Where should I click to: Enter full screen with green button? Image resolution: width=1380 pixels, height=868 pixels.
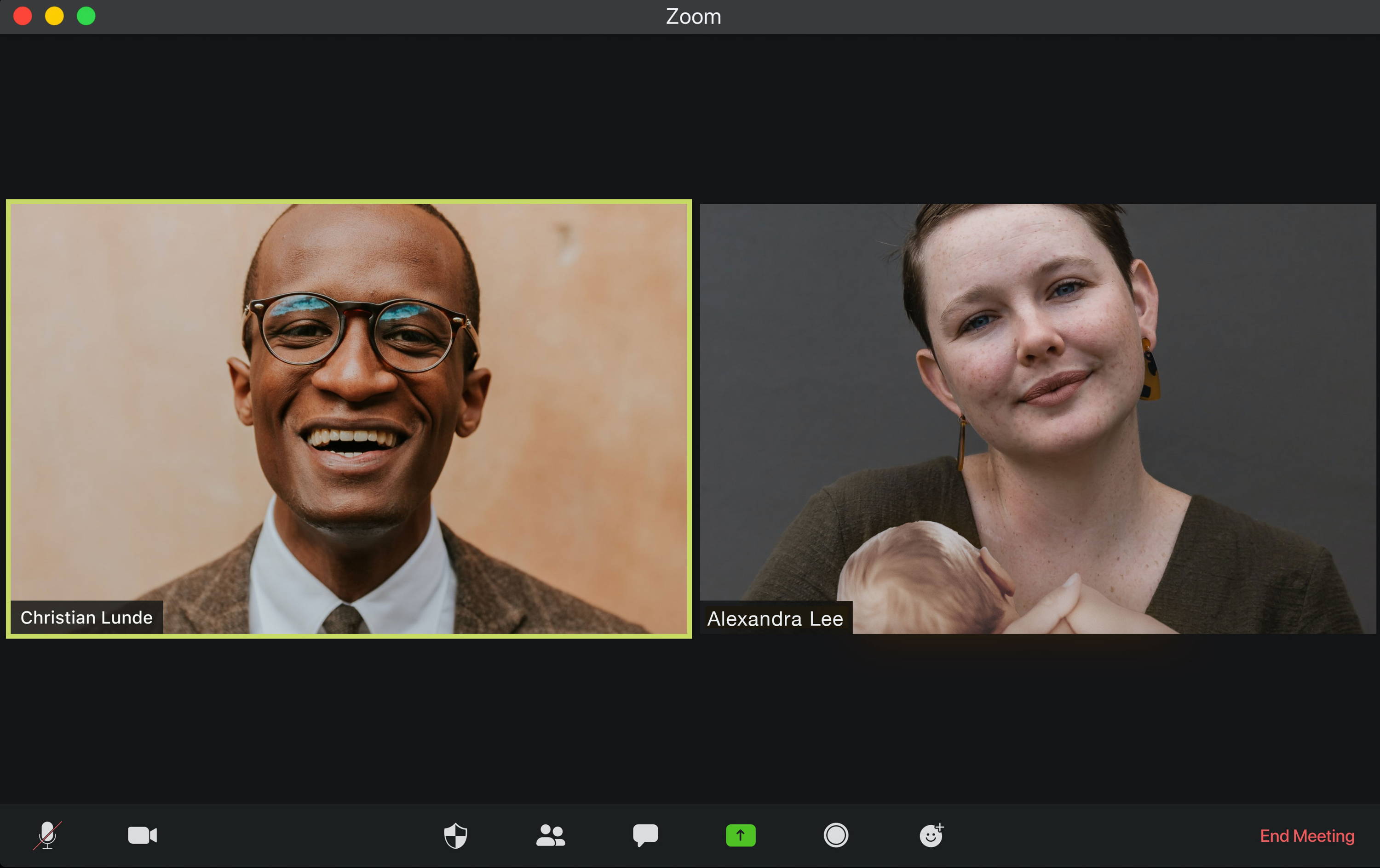[x=86, y=16]
